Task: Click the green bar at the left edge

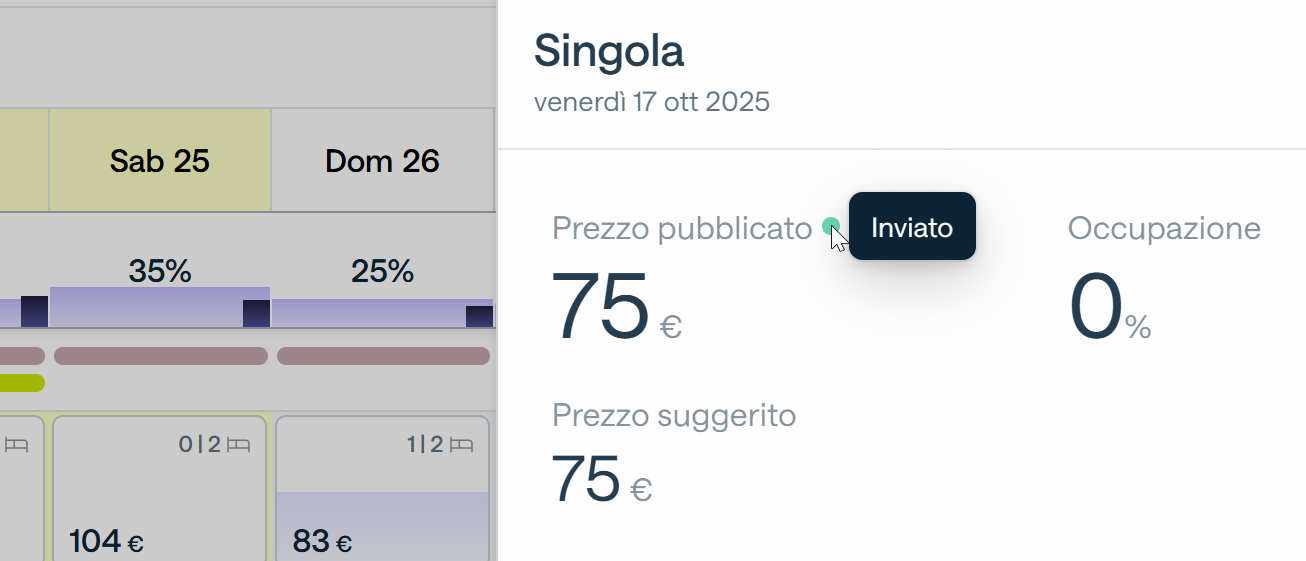Action: point(22,382)
